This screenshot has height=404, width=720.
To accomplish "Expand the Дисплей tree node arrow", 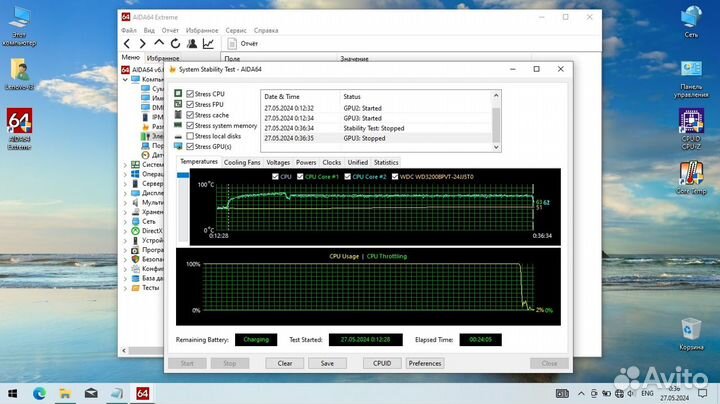I will pyautogui.click(x=125, y=193).
